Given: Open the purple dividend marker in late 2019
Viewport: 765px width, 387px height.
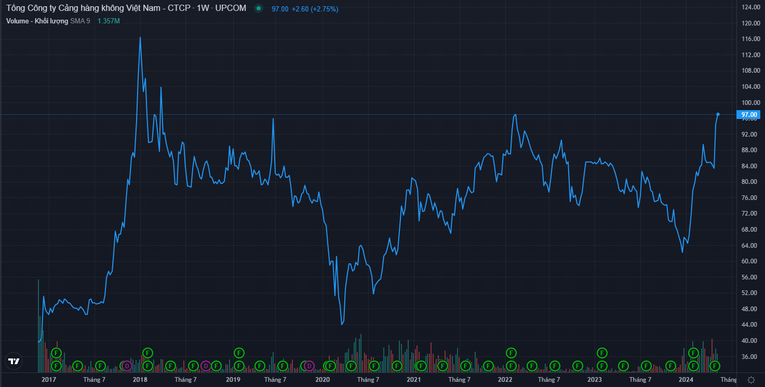Looking at the screenshot, I should [x=308, y=366].
